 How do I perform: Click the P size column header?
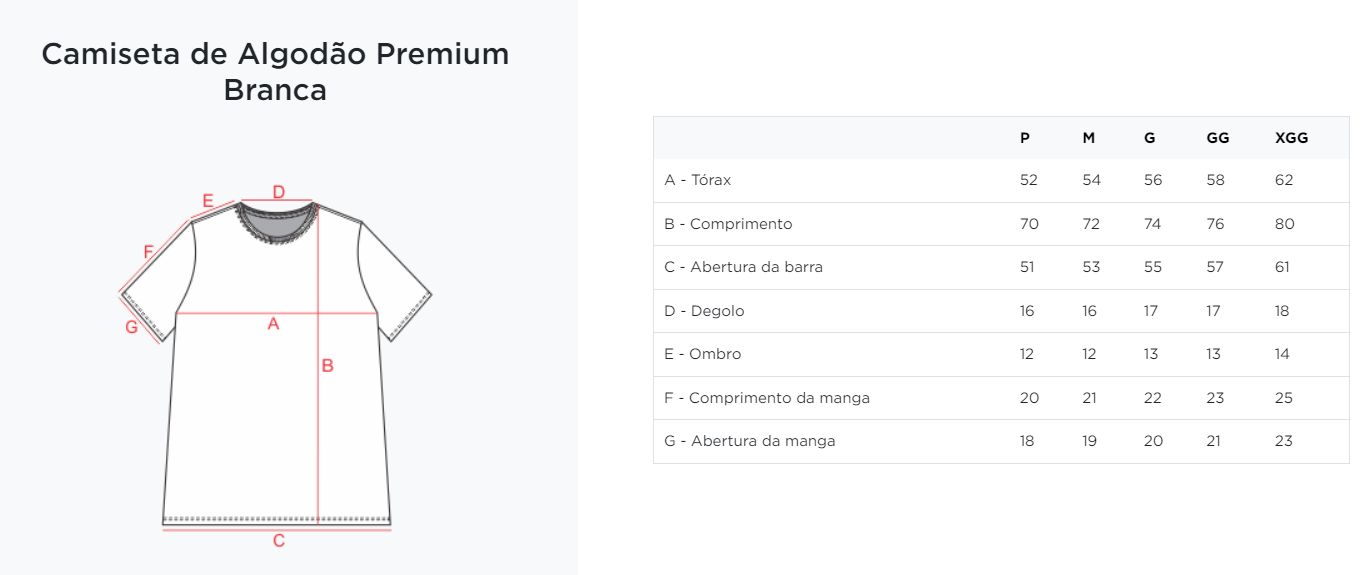pos(1025,138)
